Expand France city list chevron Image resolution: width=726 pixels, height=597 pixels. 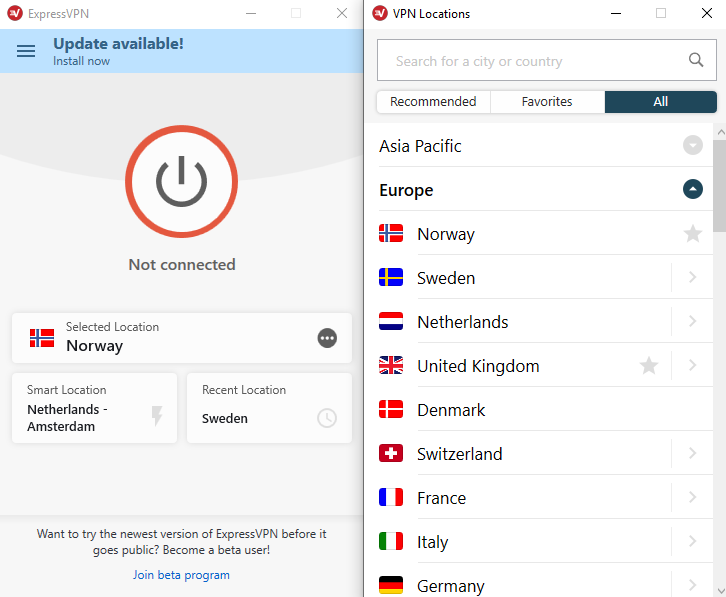pos(692,497)
